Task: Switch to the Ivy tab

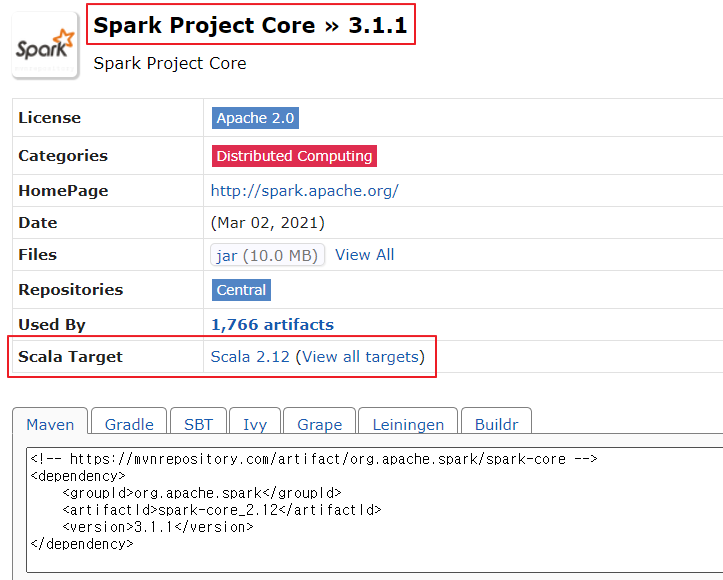Action: (x=255, y=422)
